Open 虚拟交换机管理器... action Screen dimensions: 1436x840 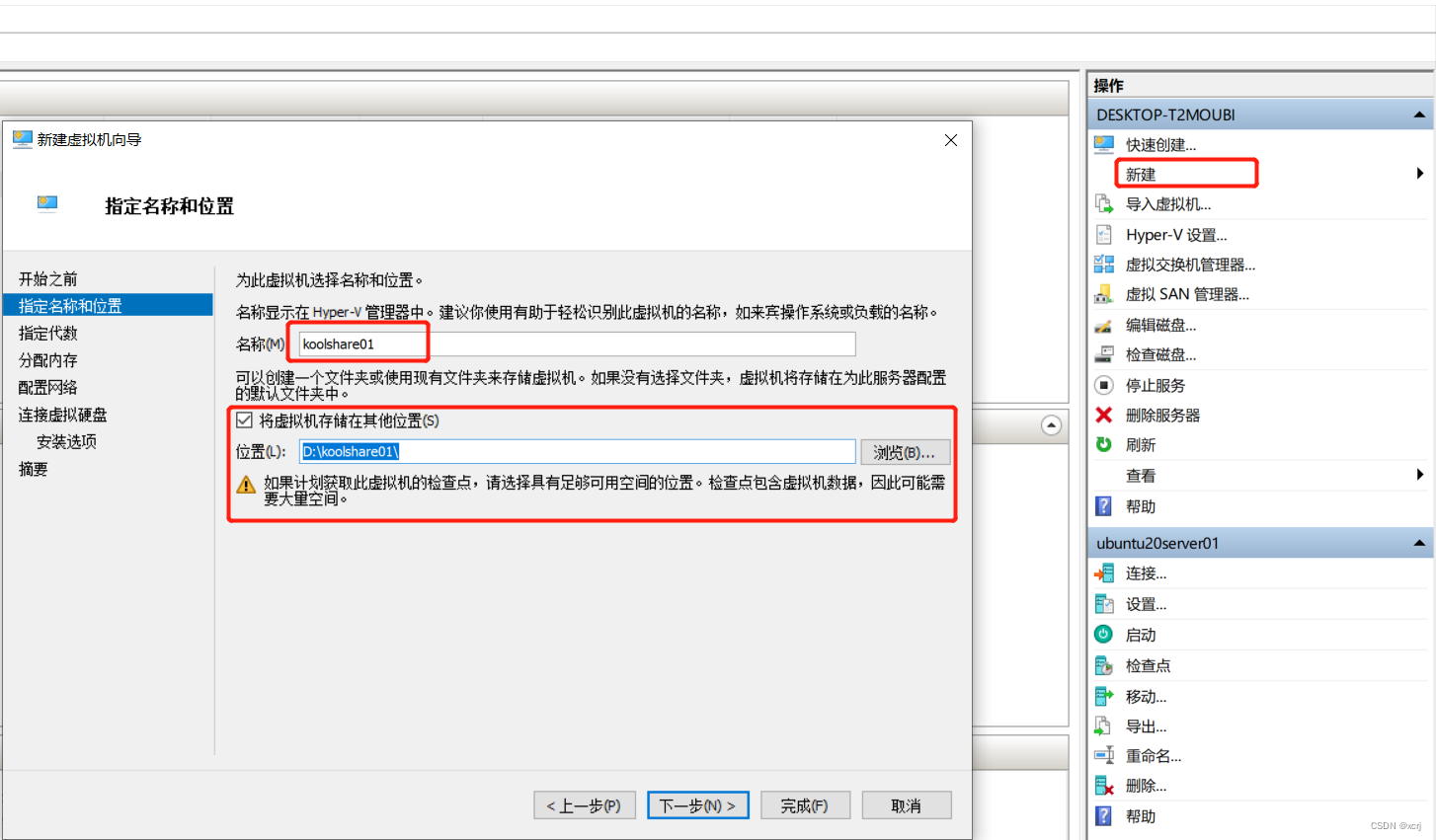point(1190,265)
